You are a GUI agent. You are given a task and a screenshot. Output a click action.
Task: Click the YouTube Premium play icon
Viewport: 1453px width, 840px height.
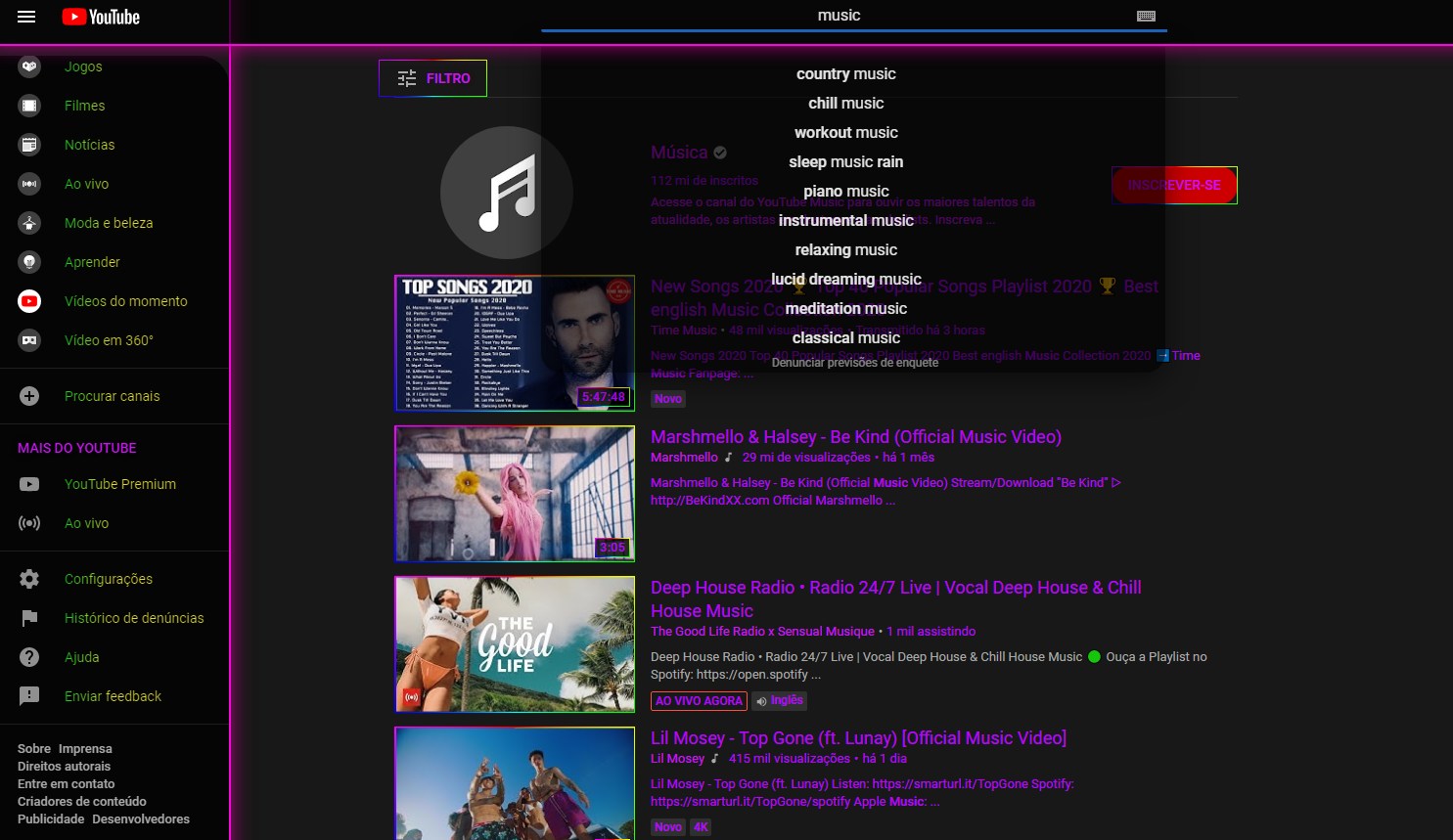tap(29, 484)
